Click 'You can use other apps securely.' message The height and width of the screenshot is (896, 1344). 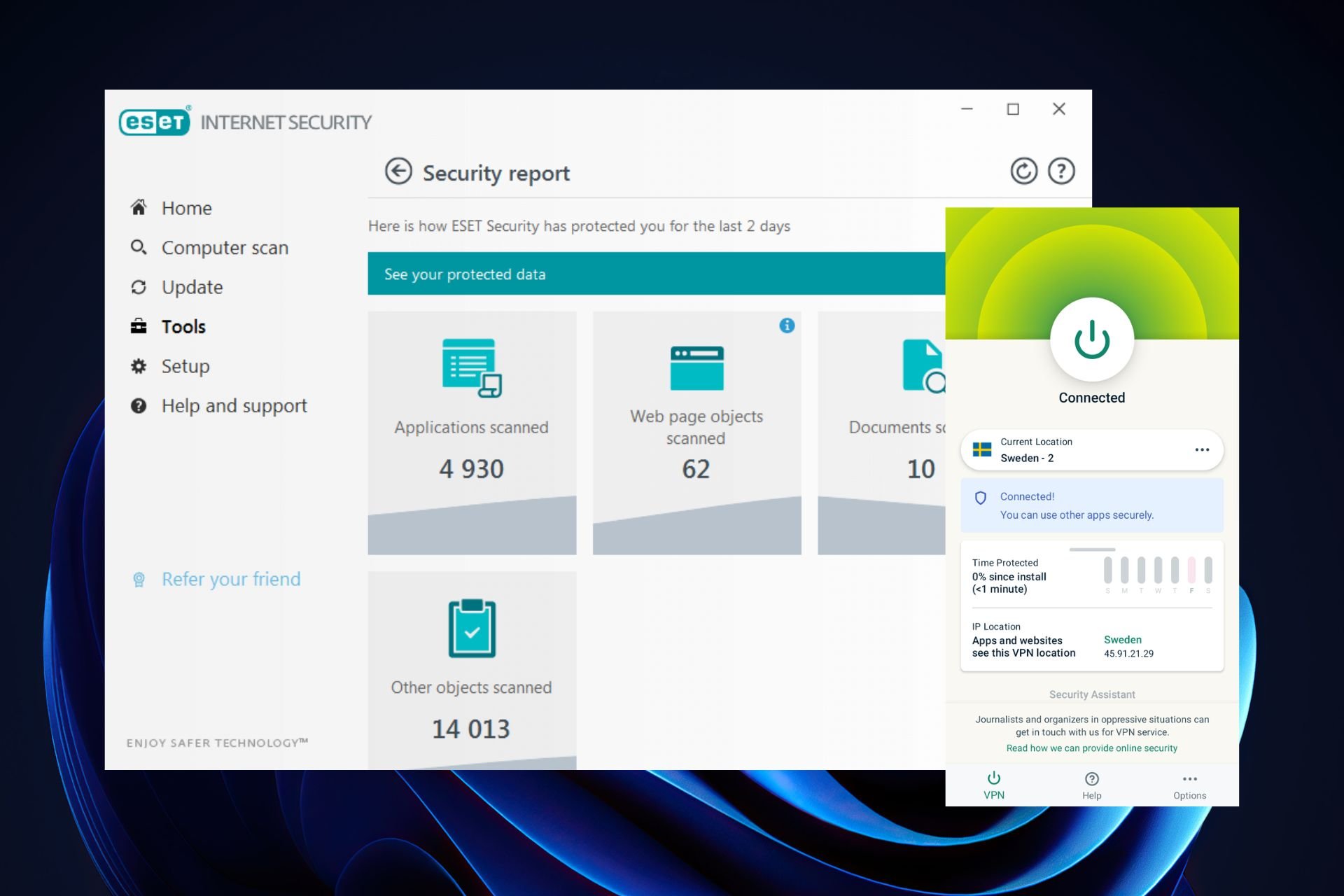pyautogui.click(x=1077, y=515)
